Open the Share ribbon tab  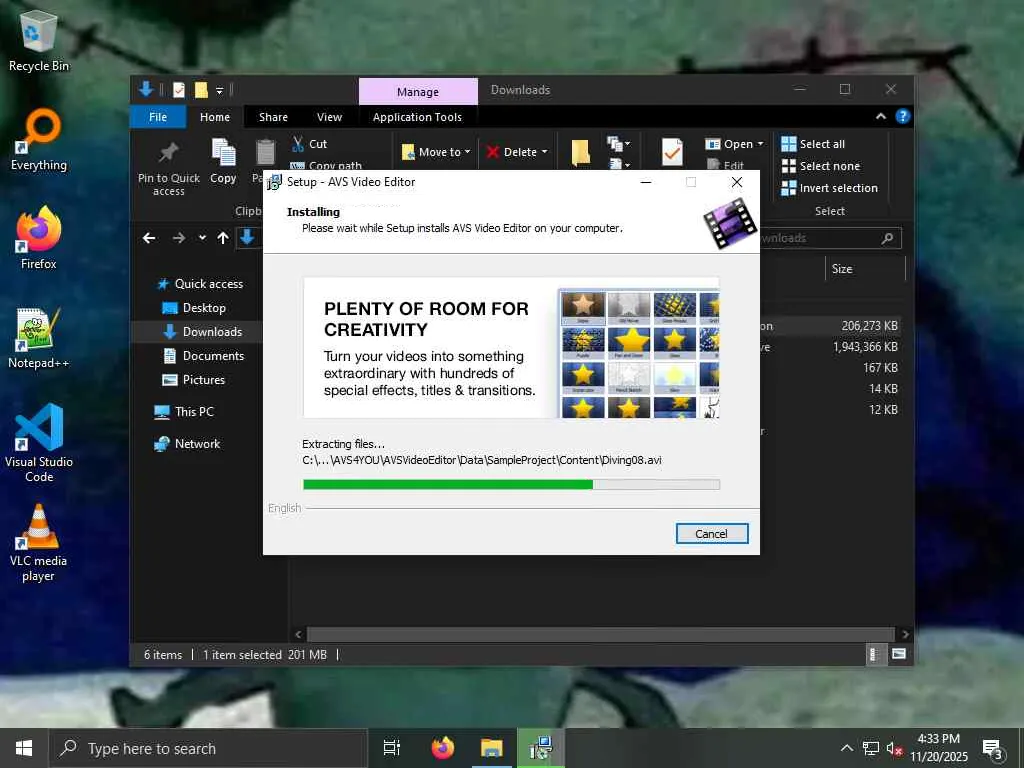273,117
